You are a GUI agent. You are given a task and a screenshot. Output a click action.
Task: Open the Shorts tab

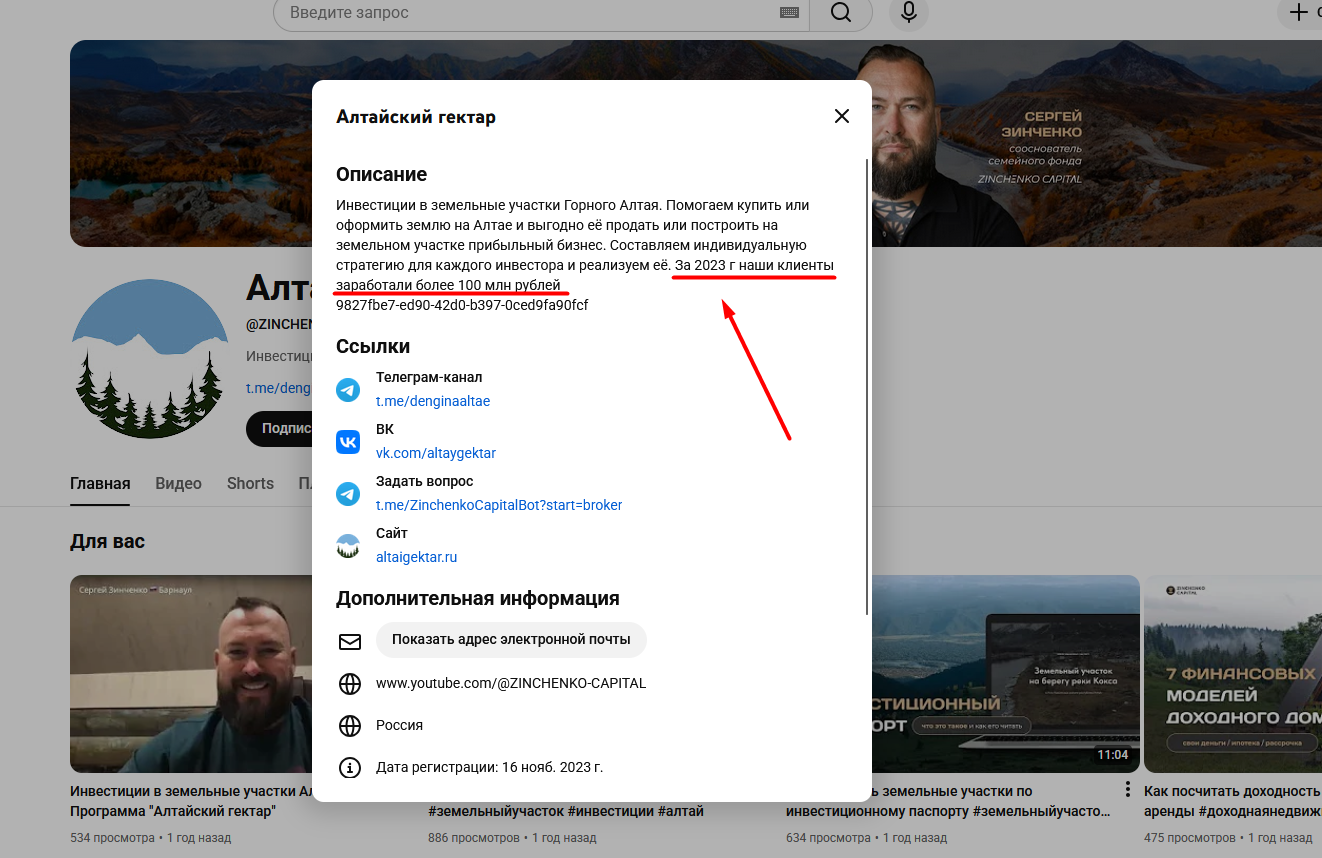tap(250, 484)
